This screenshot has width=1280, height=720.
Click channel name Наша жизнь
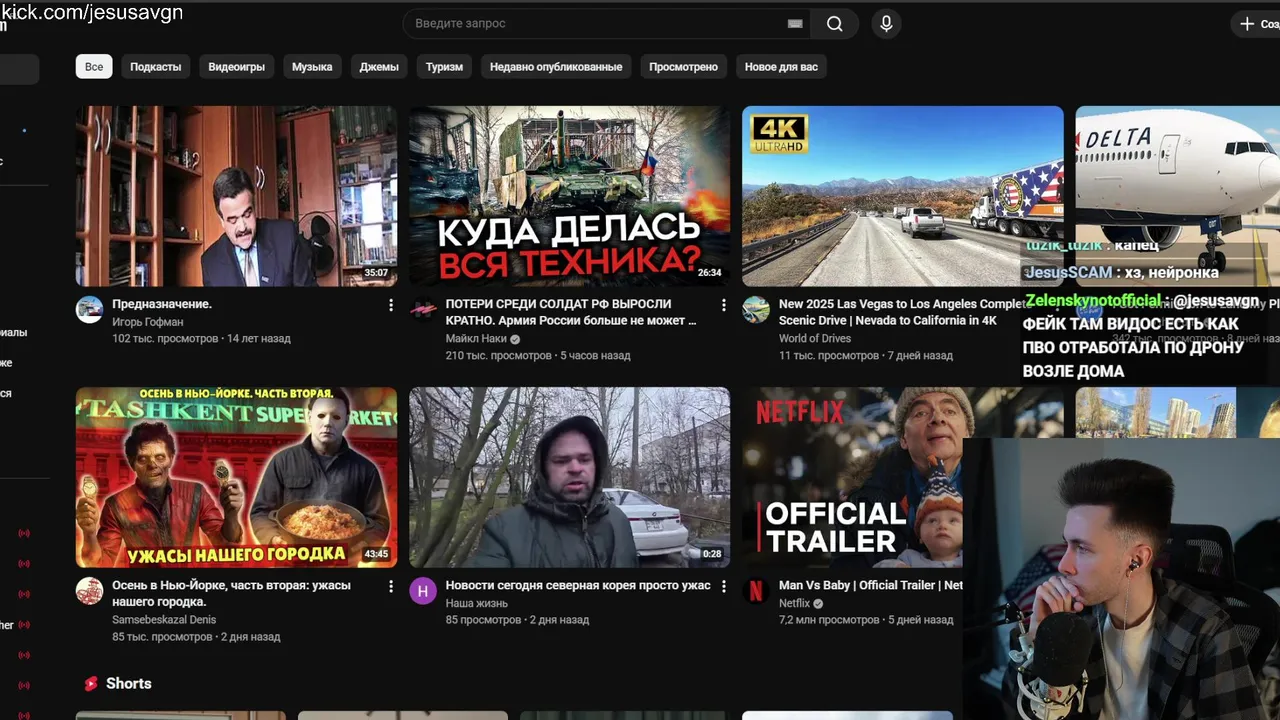point(477,603)
